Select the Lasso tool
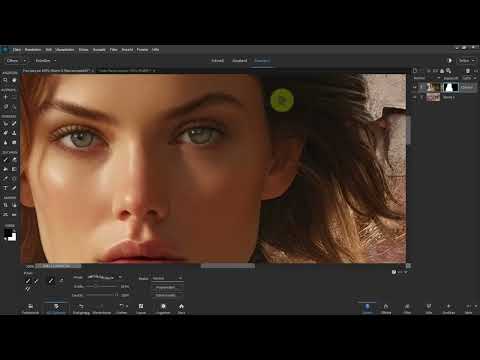 [x=5, y=107]
